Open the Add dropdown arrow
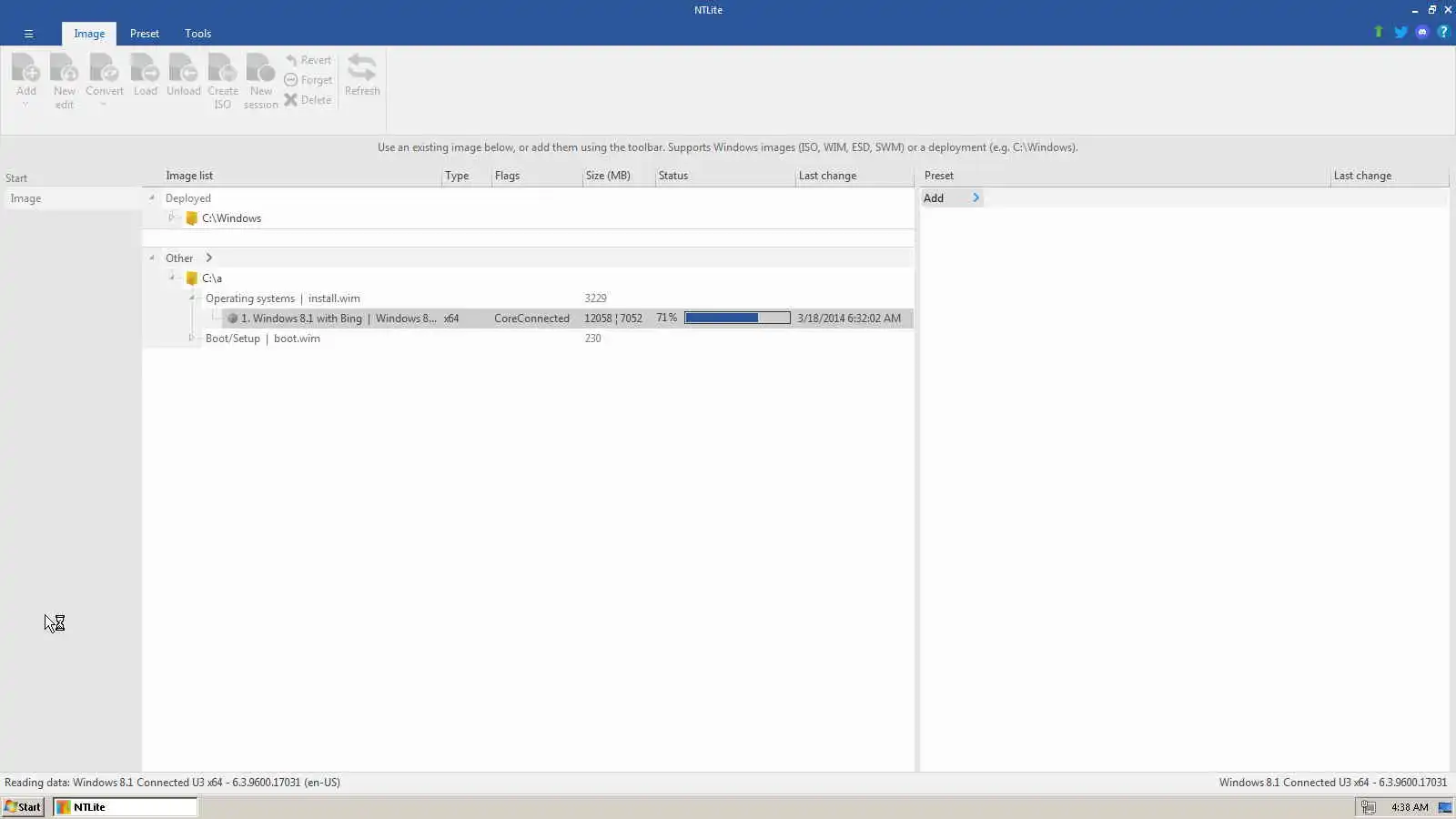The width and height of the screenshot is (1456, 819). pos(26,105)
